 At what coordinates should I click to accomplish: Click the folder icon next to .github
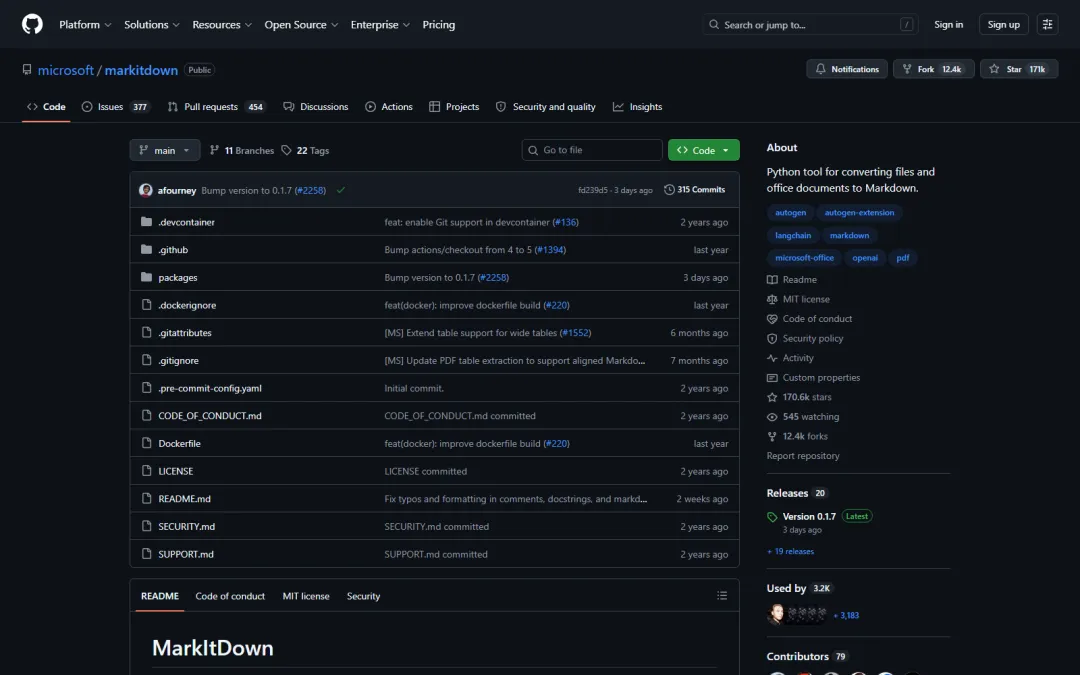[146, 249]
